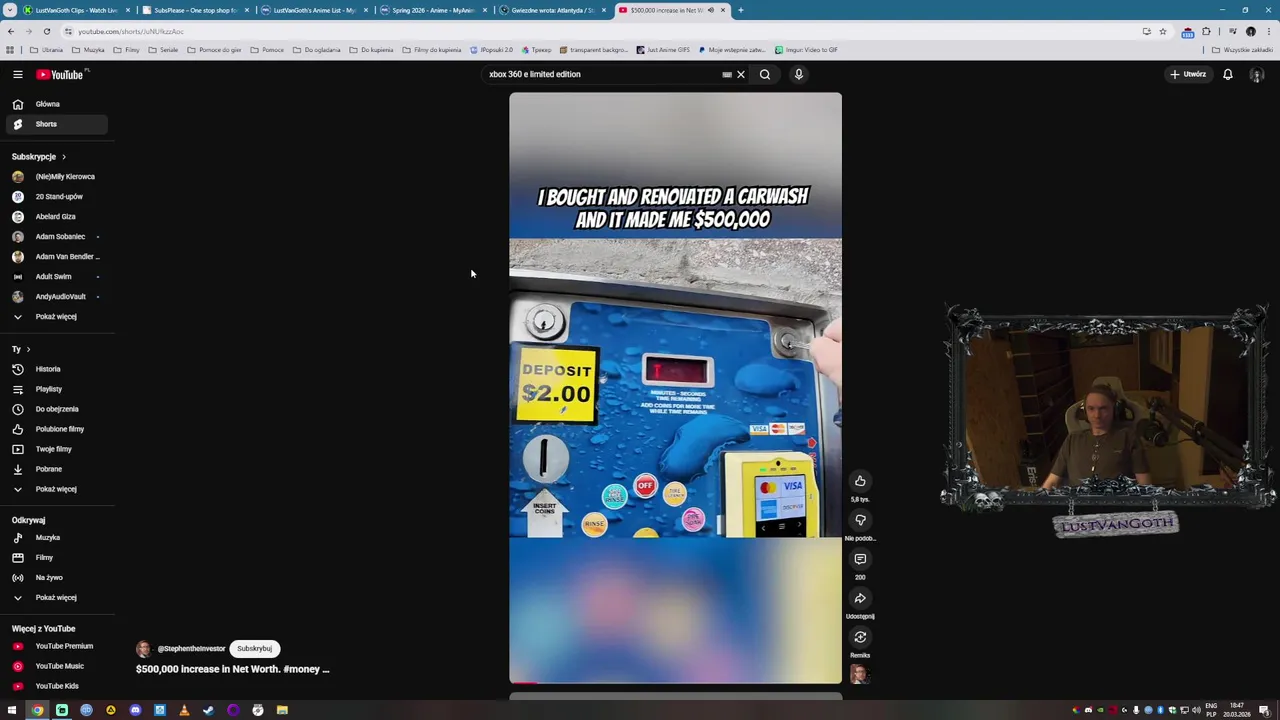The image size is (1280, 720).
Task: Switch to SubsPlease browser tab
Action: point(195,10)
